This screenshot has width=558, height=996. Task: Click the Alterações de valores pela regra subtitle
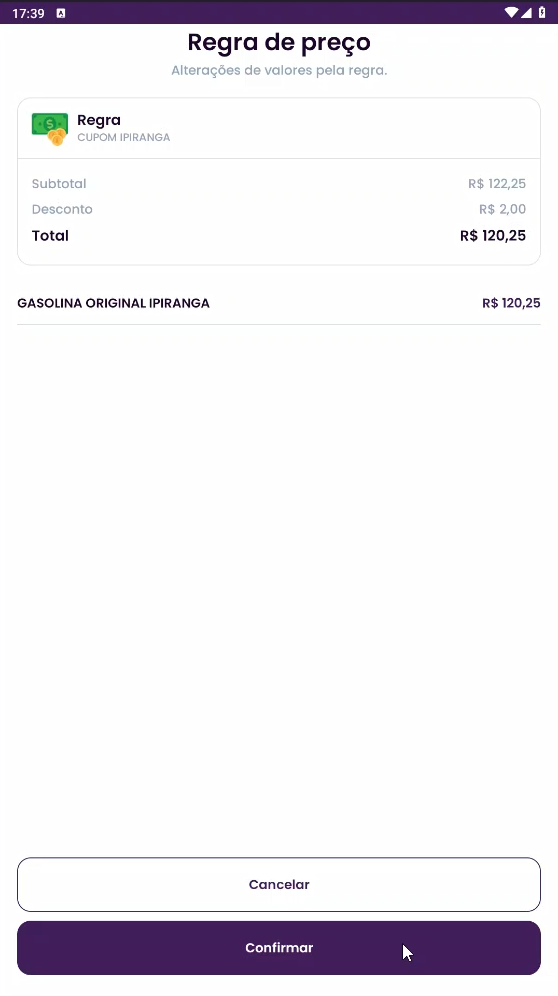(x=279, y=71)
